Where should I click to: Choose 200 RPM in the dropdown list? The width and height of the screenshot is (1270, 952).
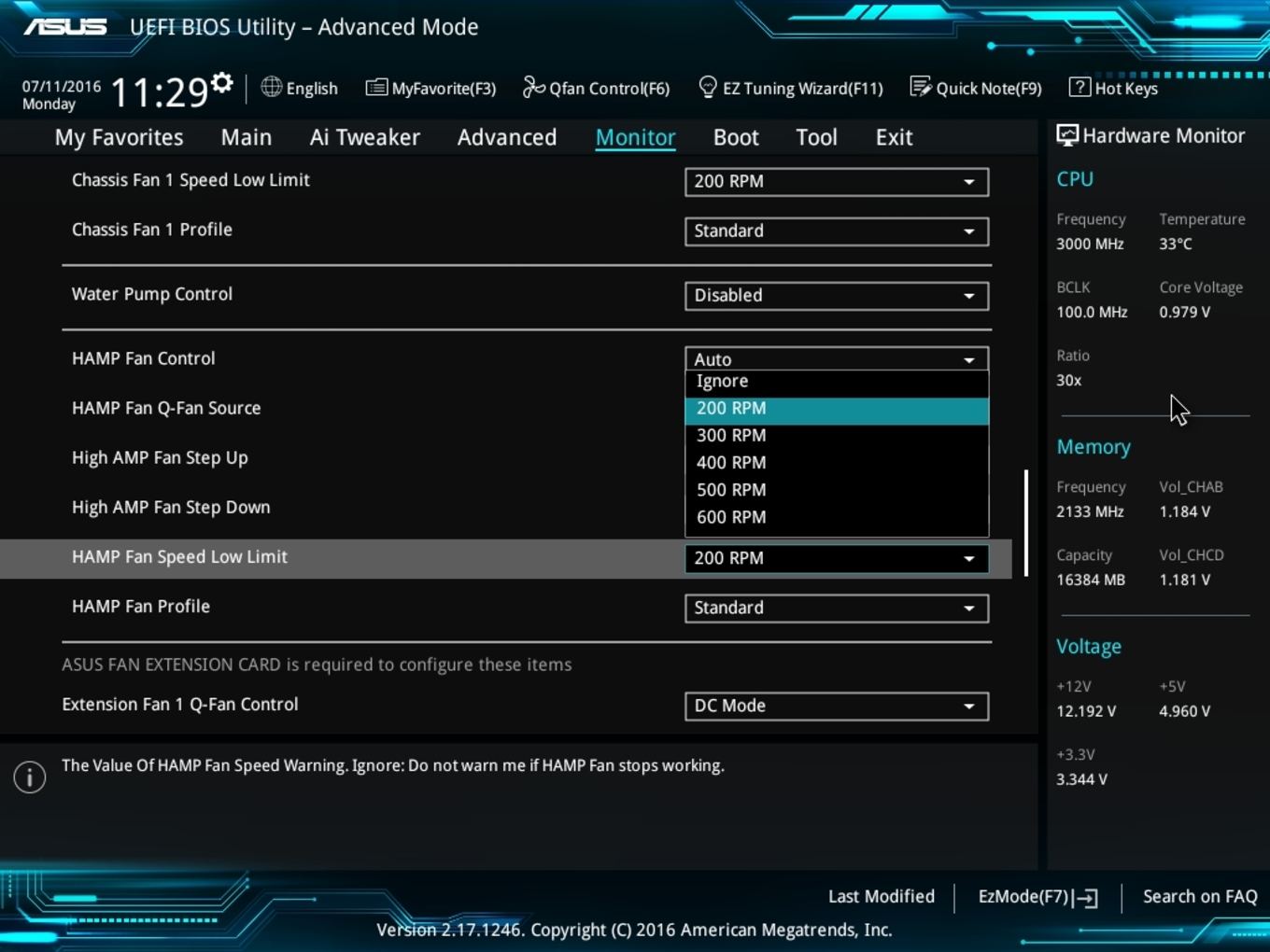(x=837, y=410)
